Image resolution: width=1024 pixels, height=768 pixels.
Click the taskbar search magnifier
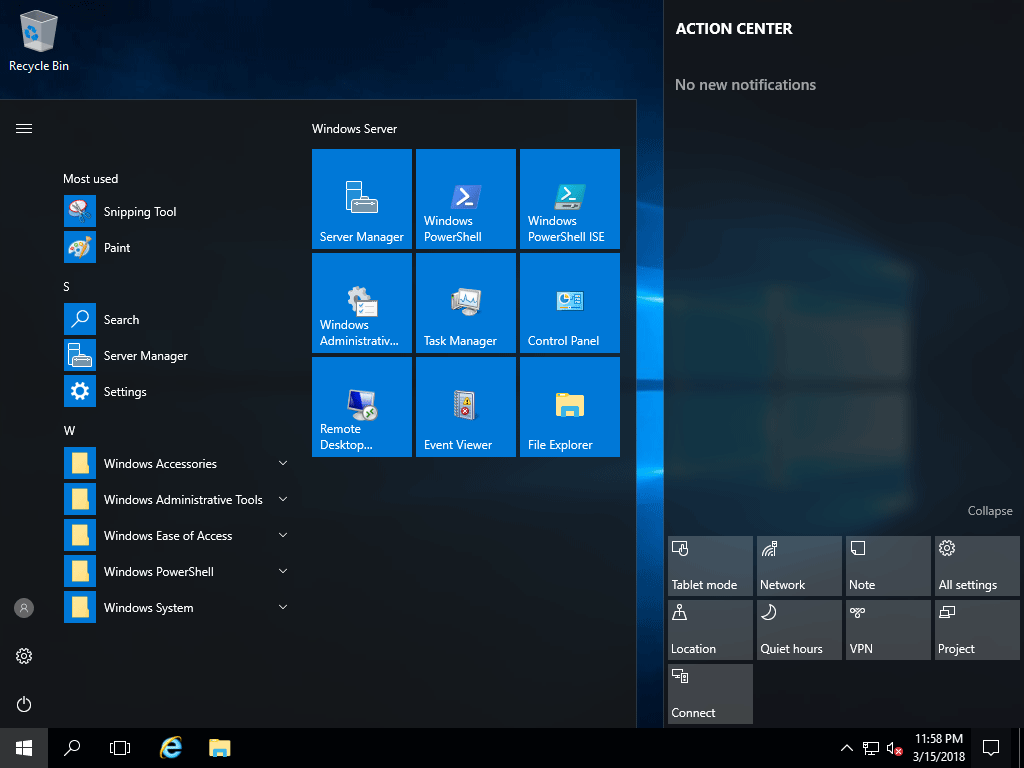pyautogui.click(x=72, y=748)
